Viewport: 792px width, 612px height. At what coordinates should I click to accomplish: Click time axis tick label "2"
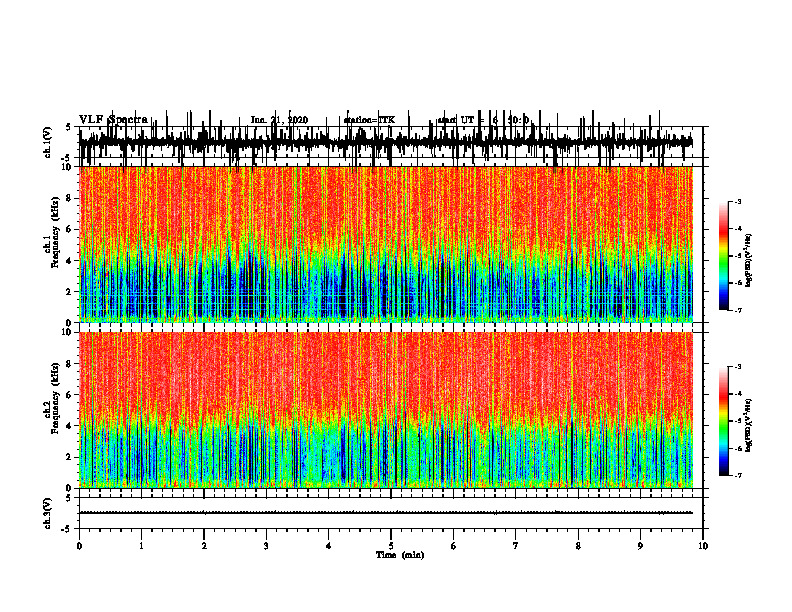pyautogui.click(x=204, y=546)
